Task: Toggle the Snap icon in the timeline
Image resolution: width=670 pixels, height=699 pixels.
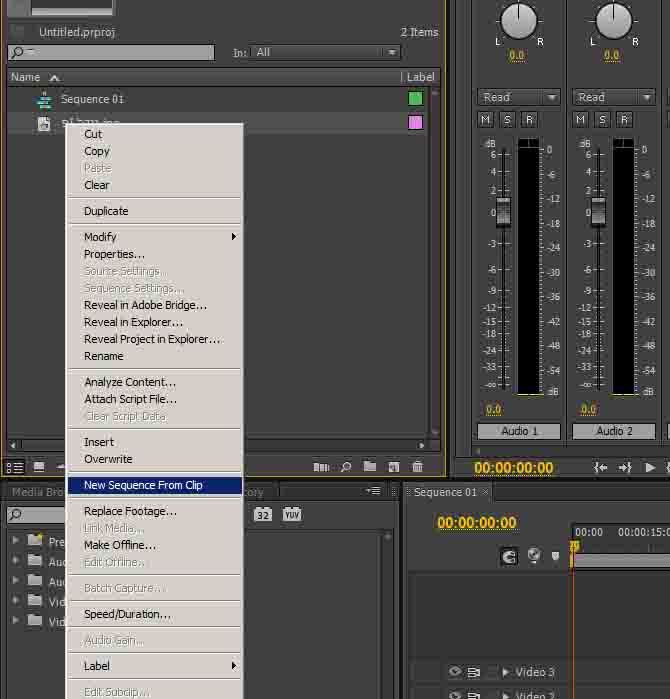Action: 509,557
